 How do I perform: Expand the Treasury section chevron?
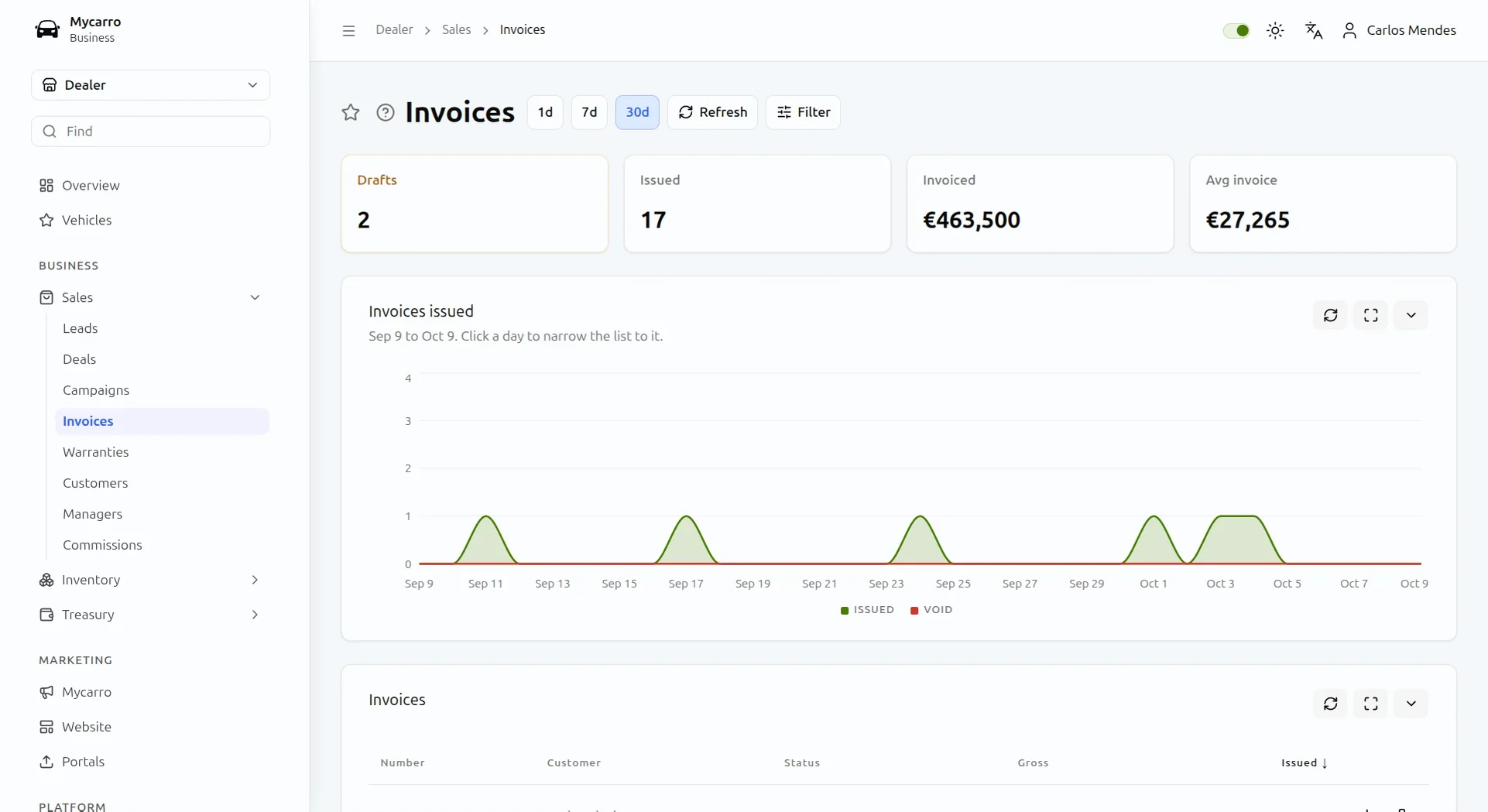tap(255, 615)
